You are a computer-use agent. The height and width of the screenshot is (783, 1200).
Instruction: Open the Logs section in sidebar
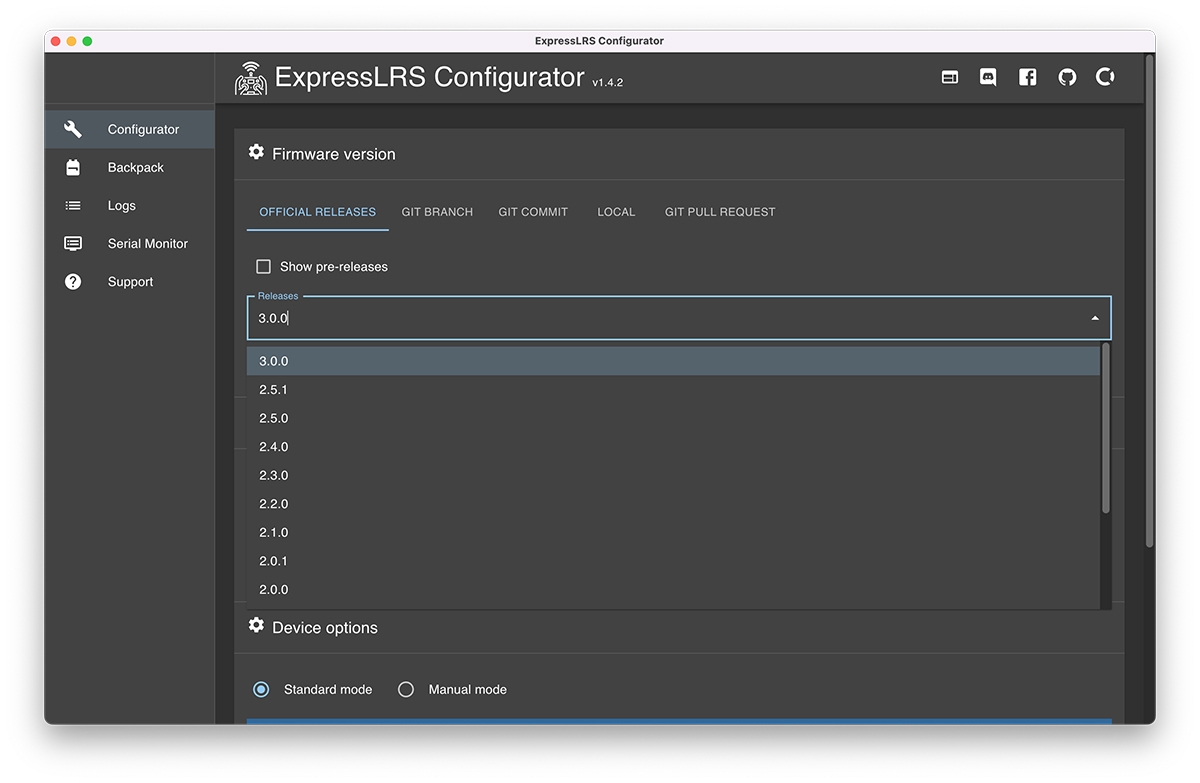(129, 205)
